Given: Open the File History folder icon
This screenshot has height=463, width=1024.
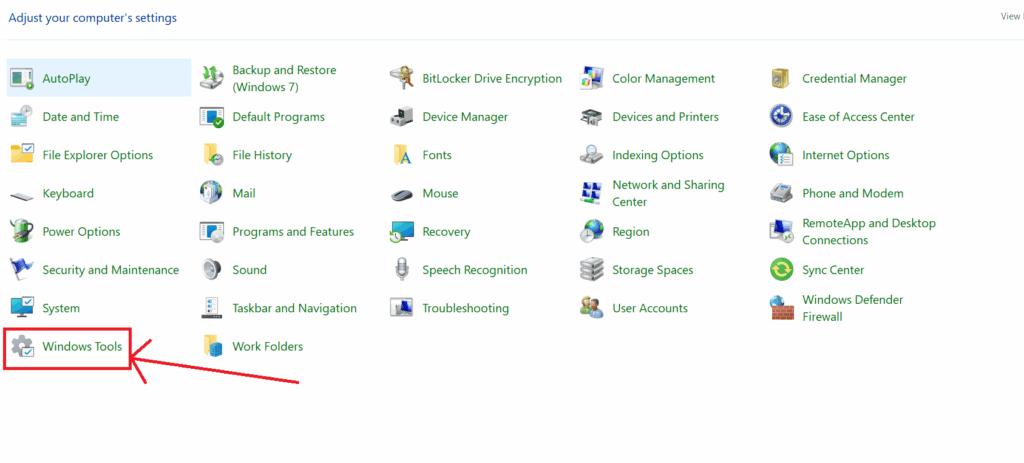Looking at the screenshot, I should 212,155.
